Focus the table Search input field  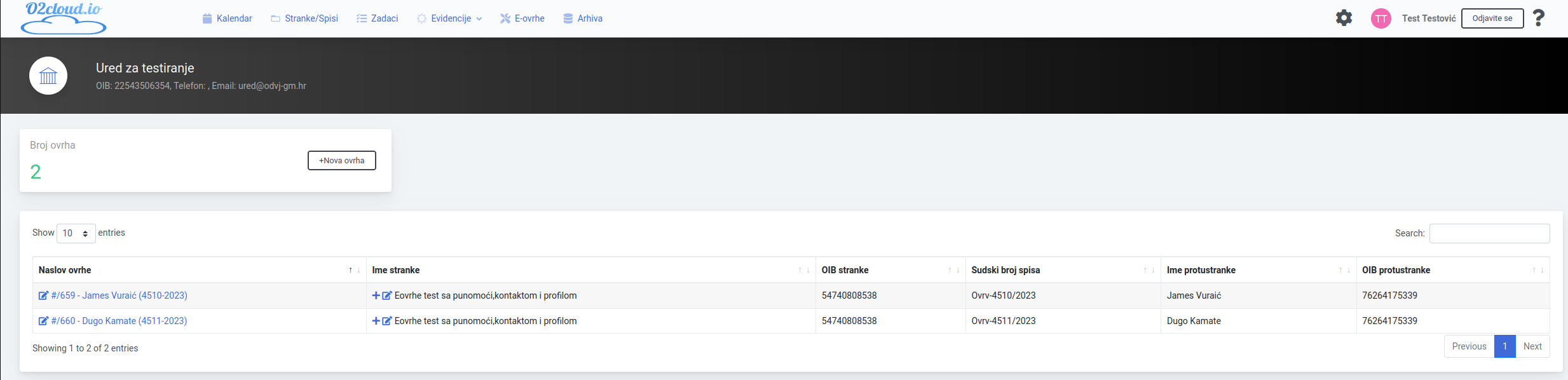coord(1489,233)
